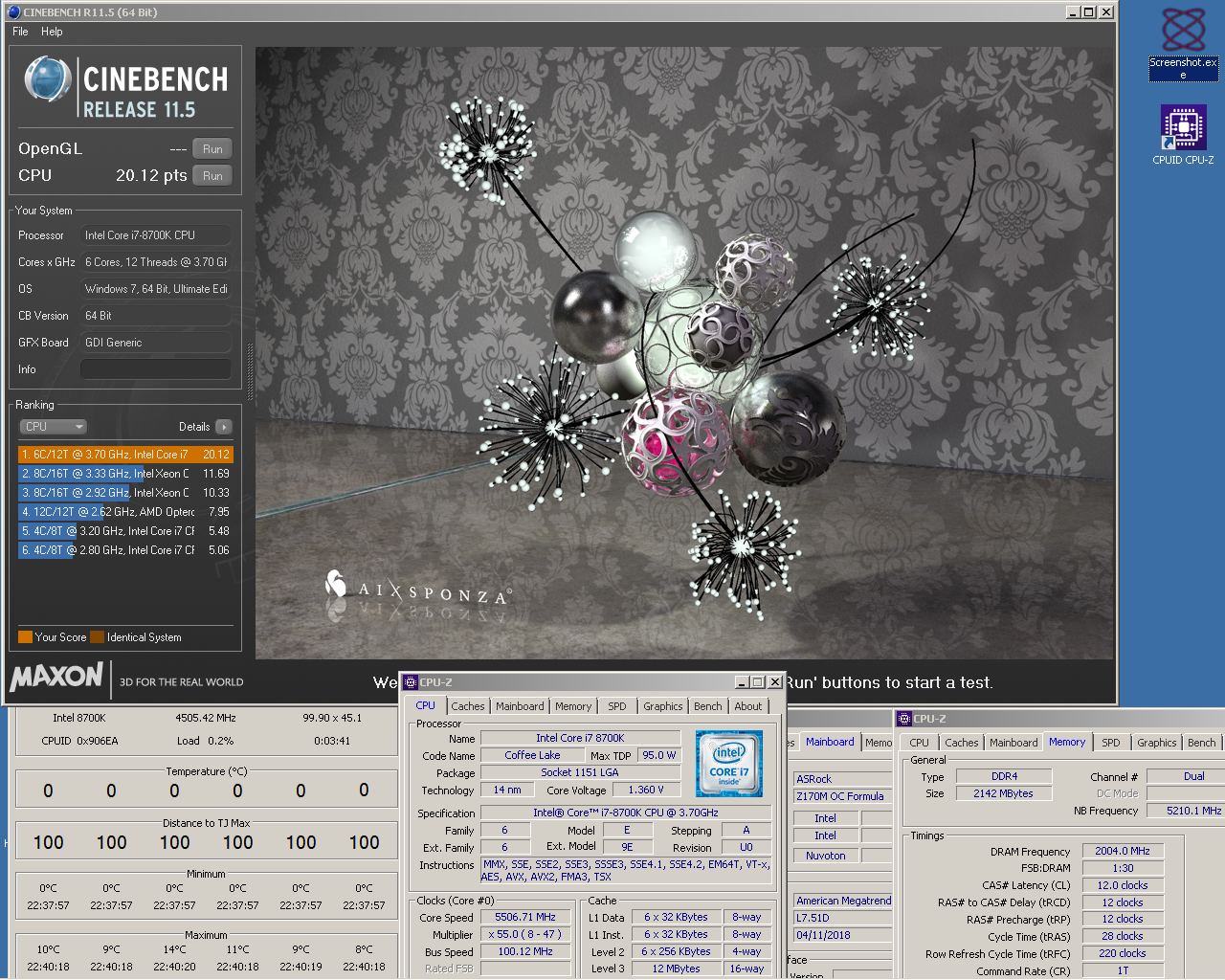Switch to Memory tab in front CPU-Z
The image size is (1225, 980).
click(573, 706)
